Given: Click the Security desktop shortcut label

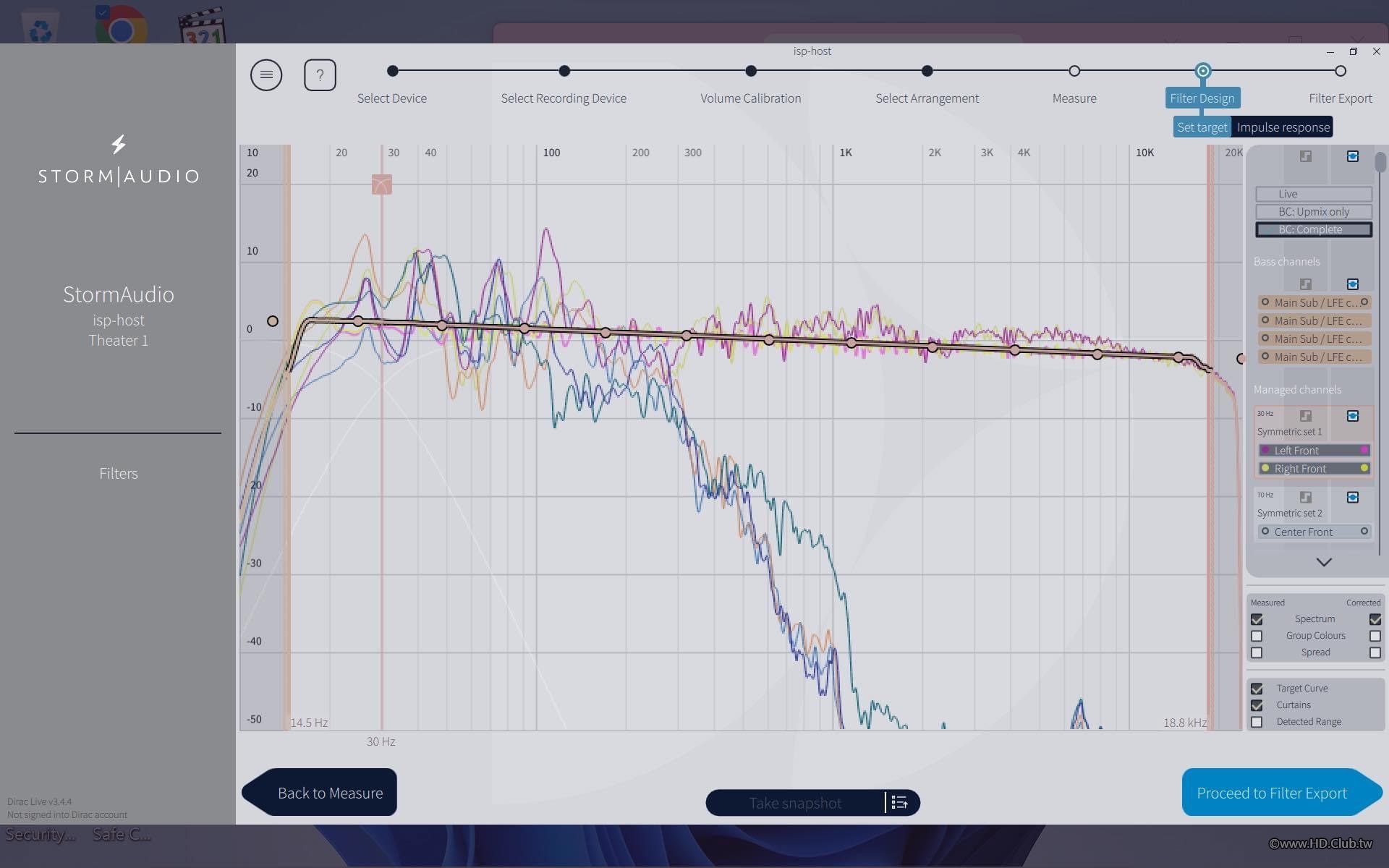Looking at the screenshot, I should point(40,834).
